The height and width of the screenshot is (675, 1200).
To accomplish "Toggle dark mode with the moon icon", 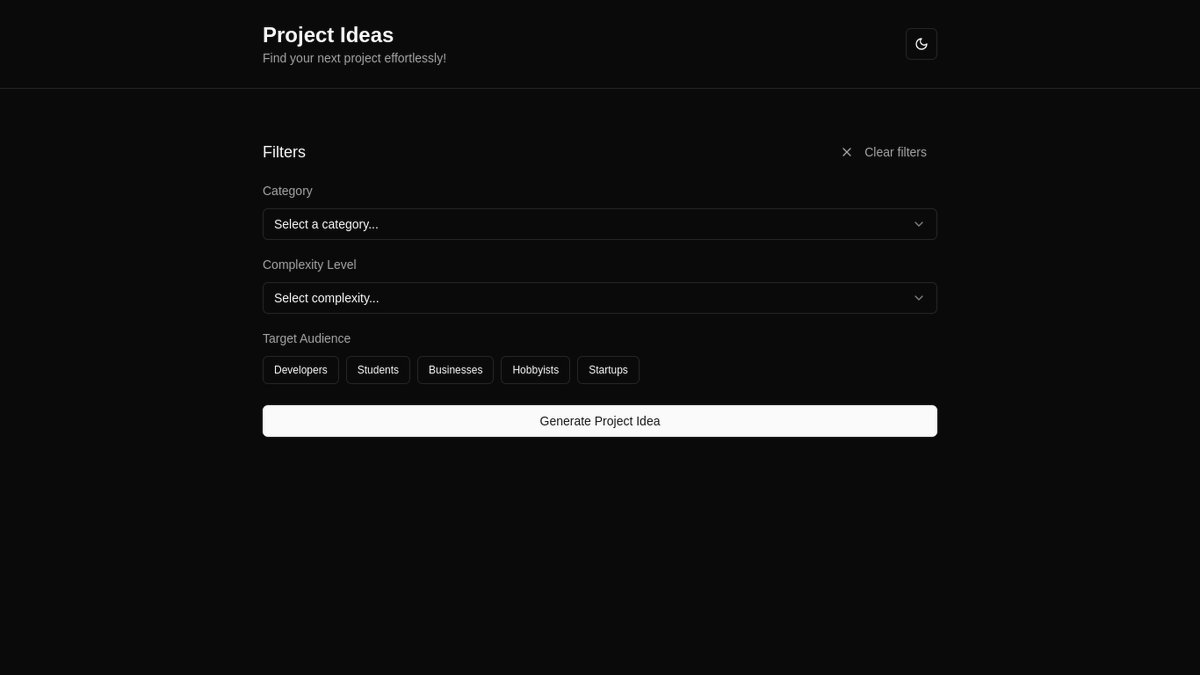I will 921,44.
